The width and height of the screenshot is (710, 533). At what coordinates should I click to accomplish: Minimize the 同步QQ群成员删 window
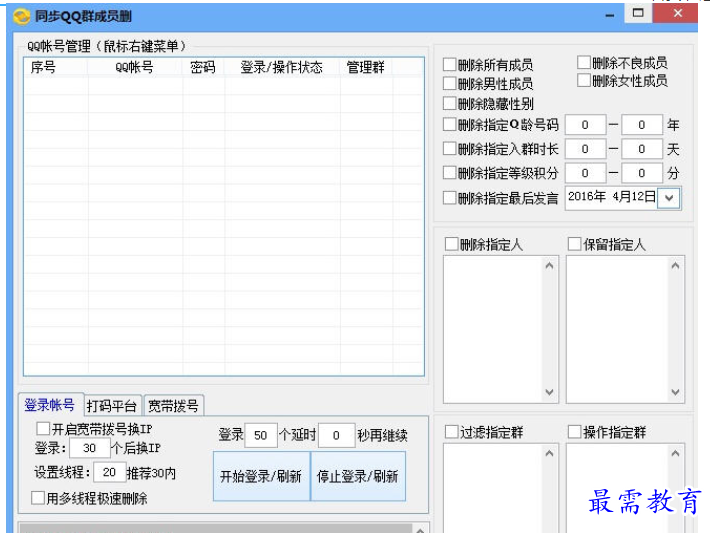tap(610, 15)
